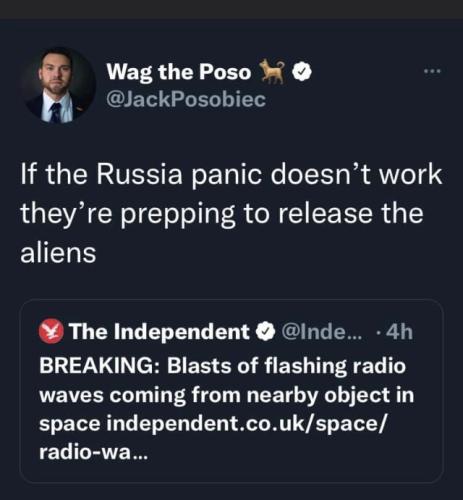Open the @JackPosobiec handle link

pos(186,99)
